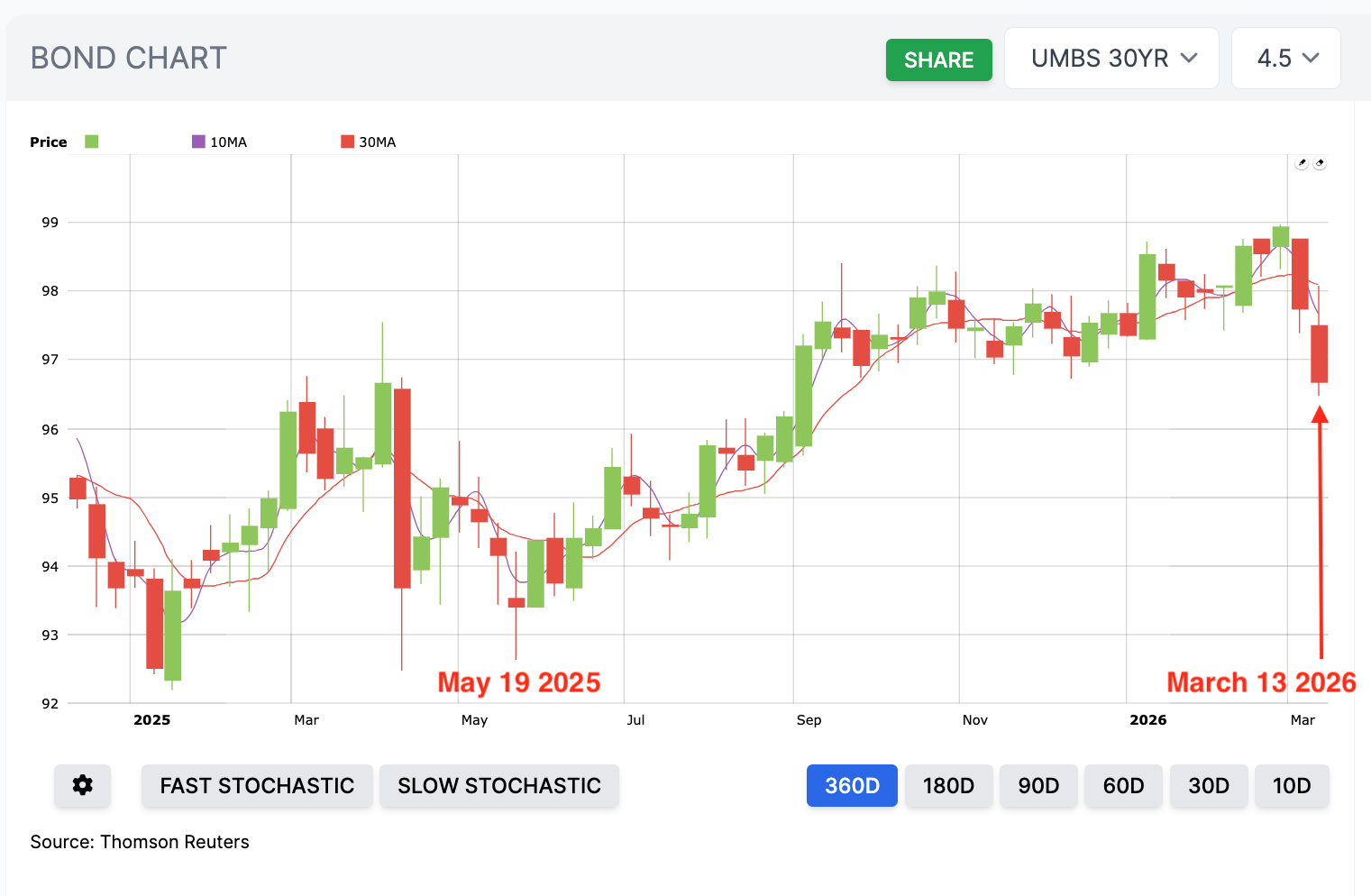Click the last red candle at chart's right edge
1371x896 pixels.
pos(1319,353)
